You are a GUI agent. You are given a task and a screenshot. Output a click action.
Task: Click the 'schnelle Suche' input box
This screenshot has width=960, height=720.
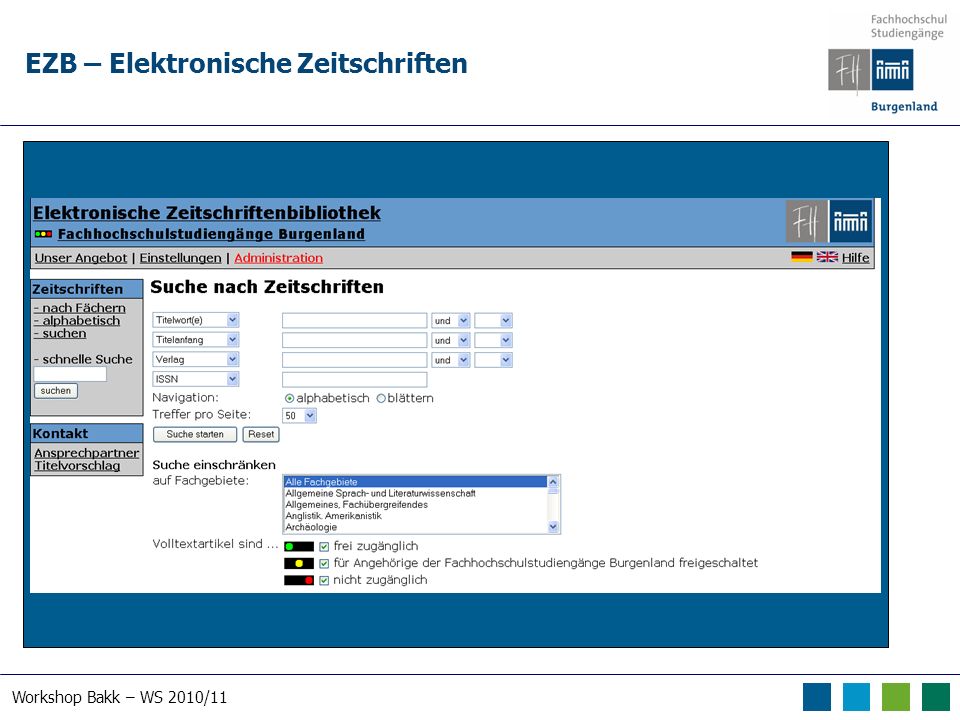pos(70,374)
